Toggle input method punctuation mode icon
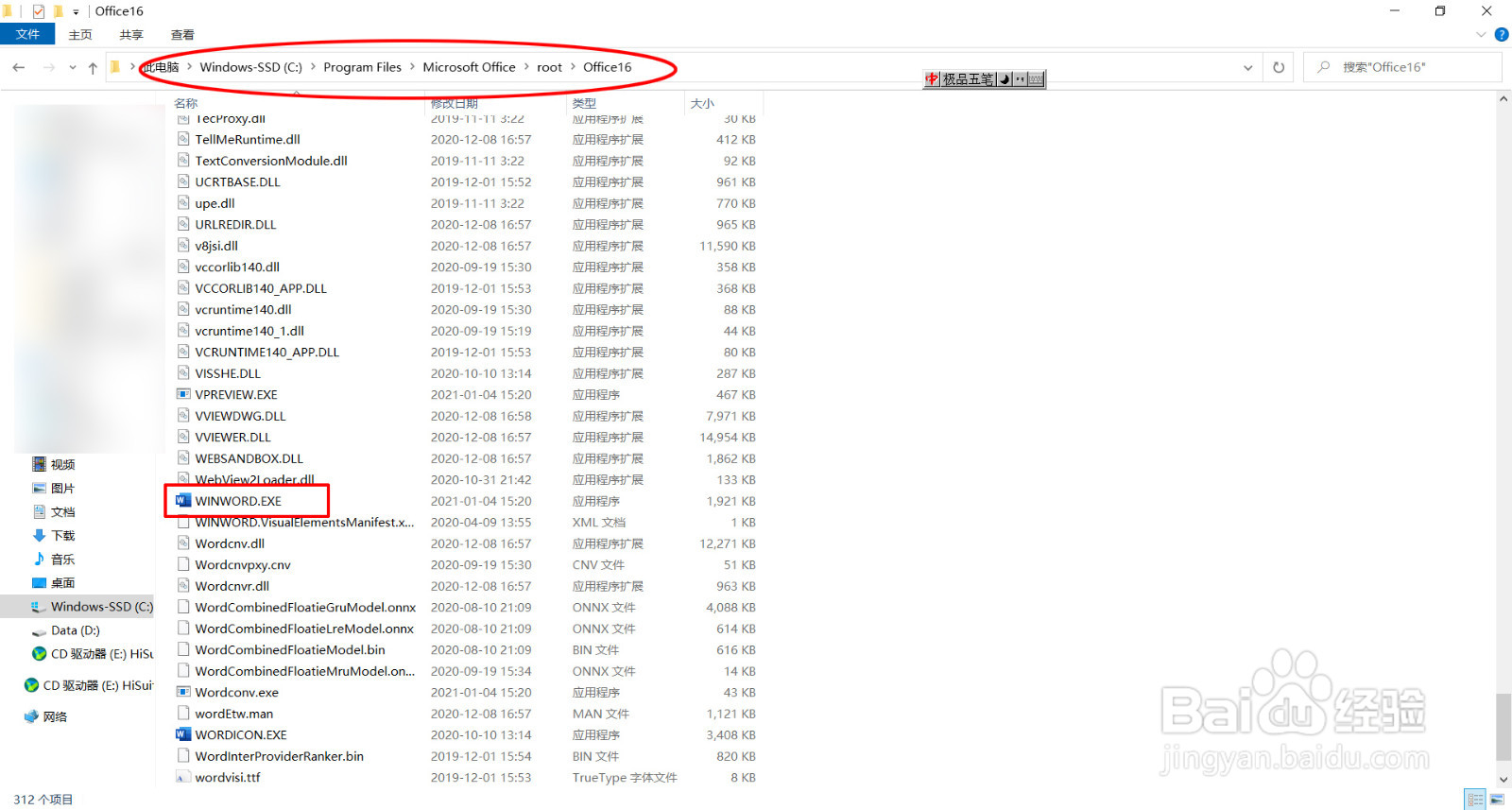Screen dimensions: 1512x810 [1020, 79]
